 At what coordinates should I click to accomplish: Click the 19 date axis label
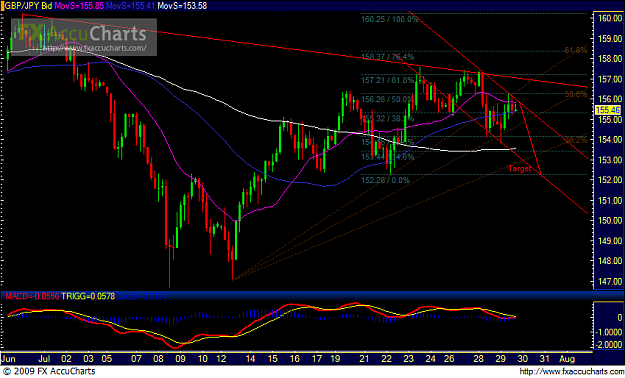(334, 358)
